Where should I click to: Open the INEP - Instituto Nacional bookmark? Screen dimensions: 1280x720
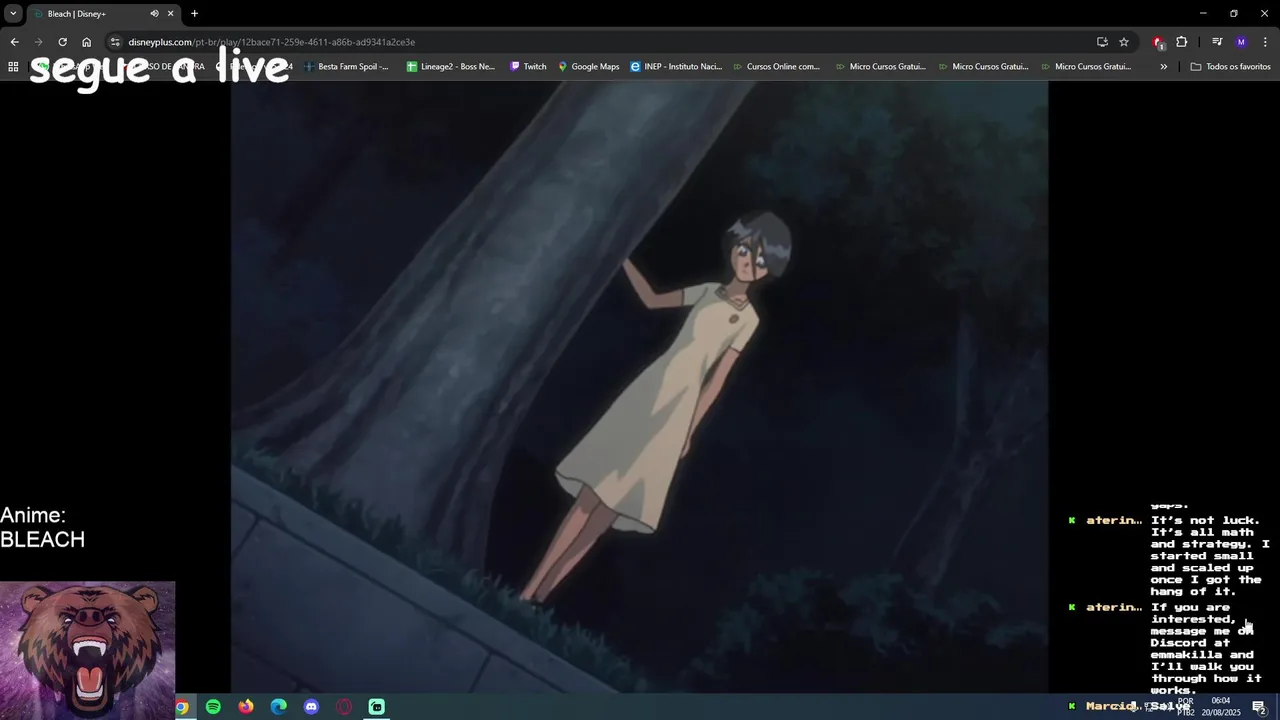(x=676, y=67)
